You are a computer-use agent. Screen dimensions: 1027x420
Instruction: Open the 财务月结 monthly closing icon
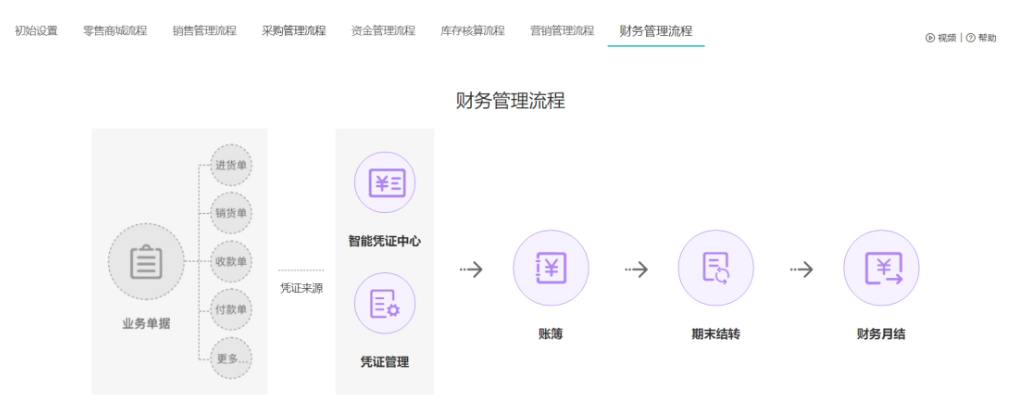pos(882,268)
